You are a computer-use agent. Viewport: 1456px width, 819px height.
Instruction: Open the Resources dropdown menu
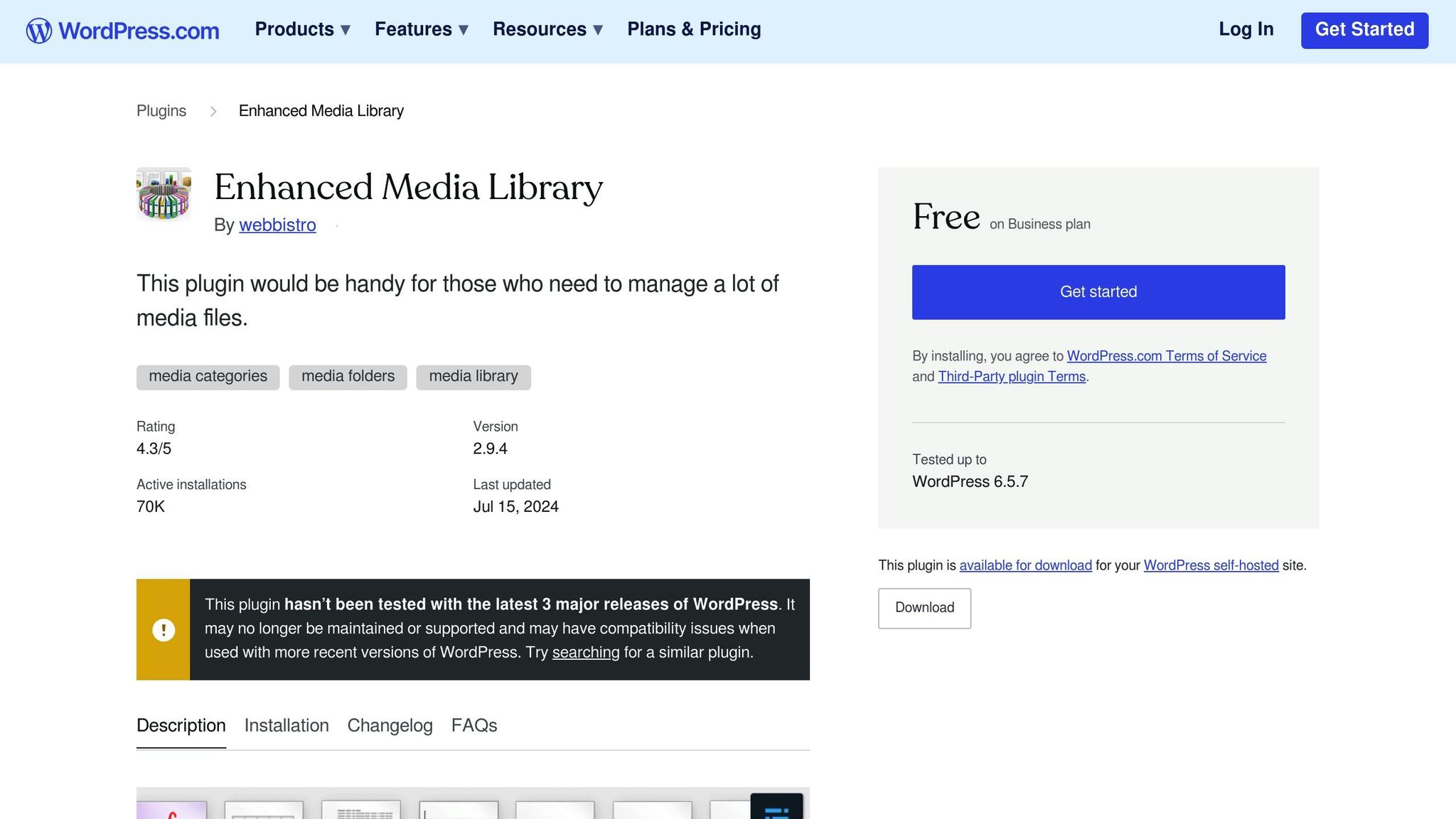(x=547, y=29)
